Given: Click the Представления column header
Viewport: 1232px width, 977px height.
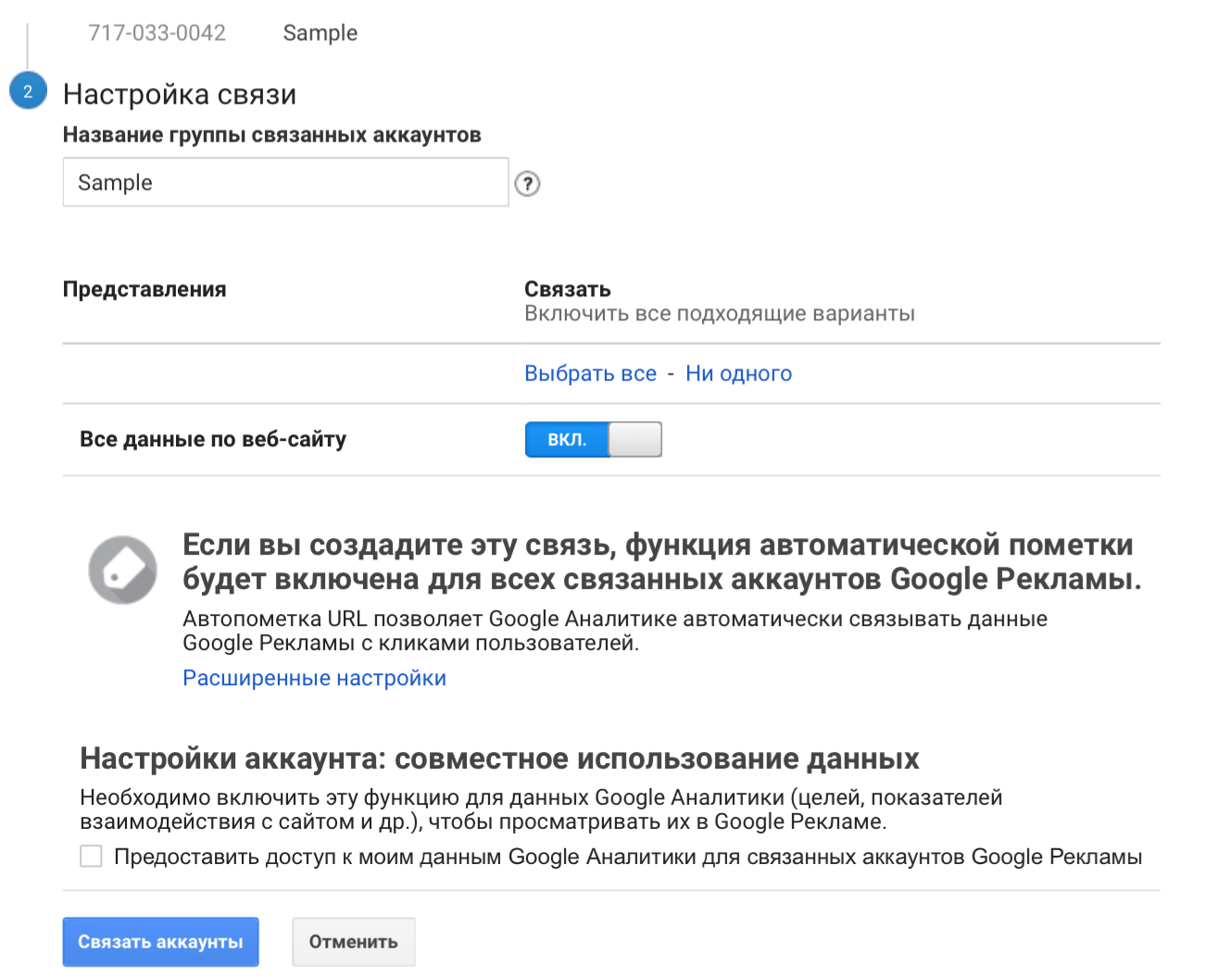Looking at the screenshot, I should (145, 290).
